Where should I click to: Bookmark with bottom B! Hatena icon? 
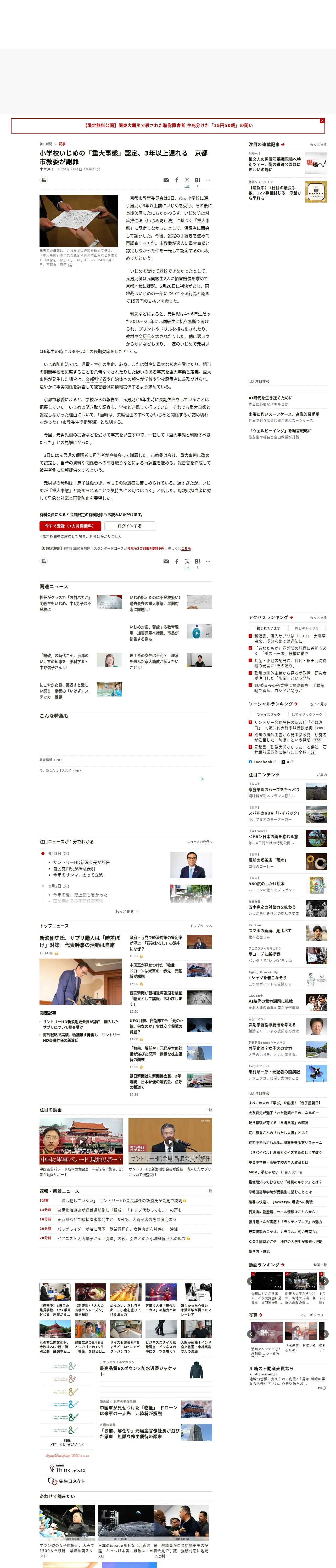[x=198, y=561]
